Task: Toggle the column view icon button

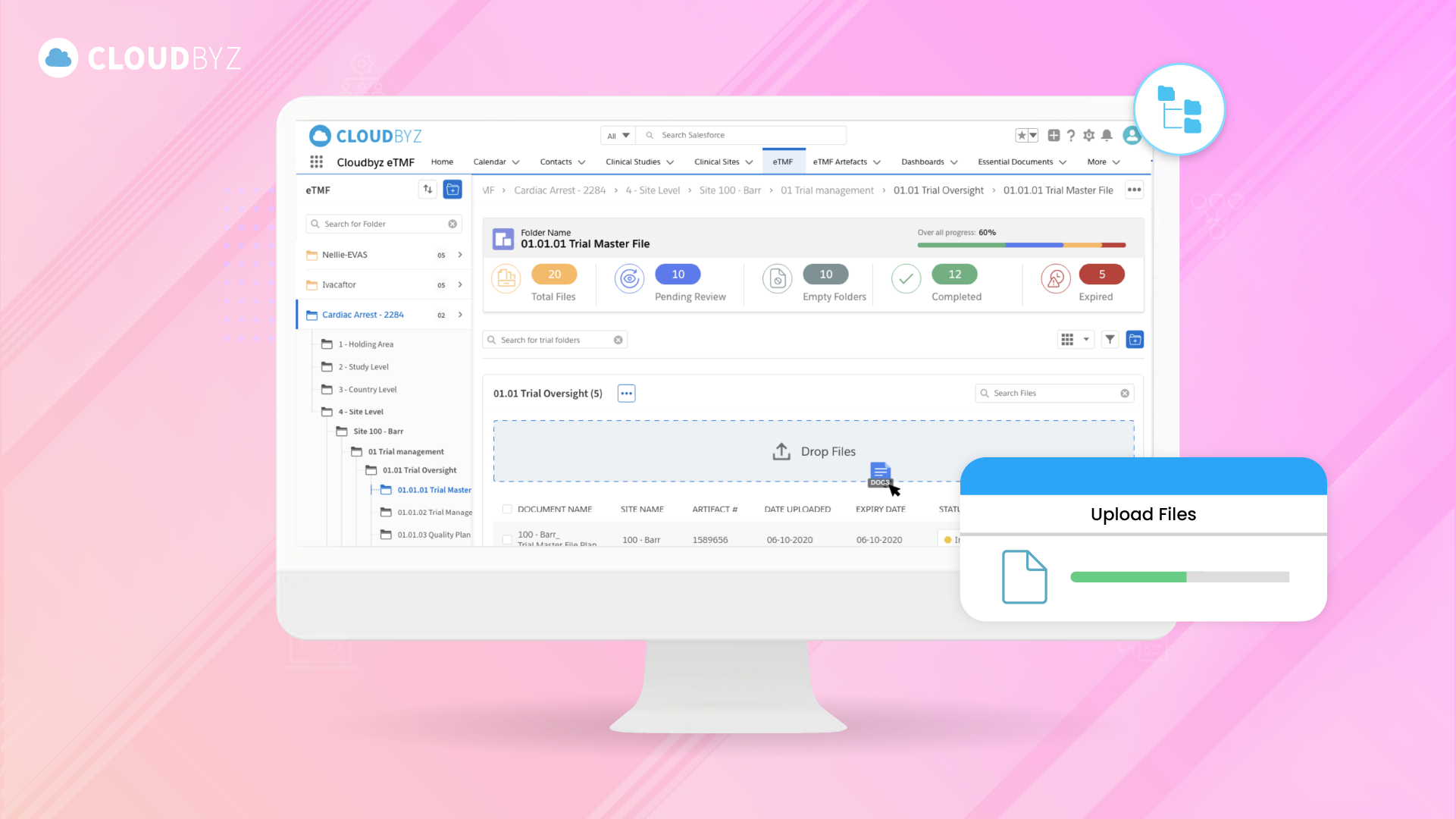Action: pos(1068,339)
